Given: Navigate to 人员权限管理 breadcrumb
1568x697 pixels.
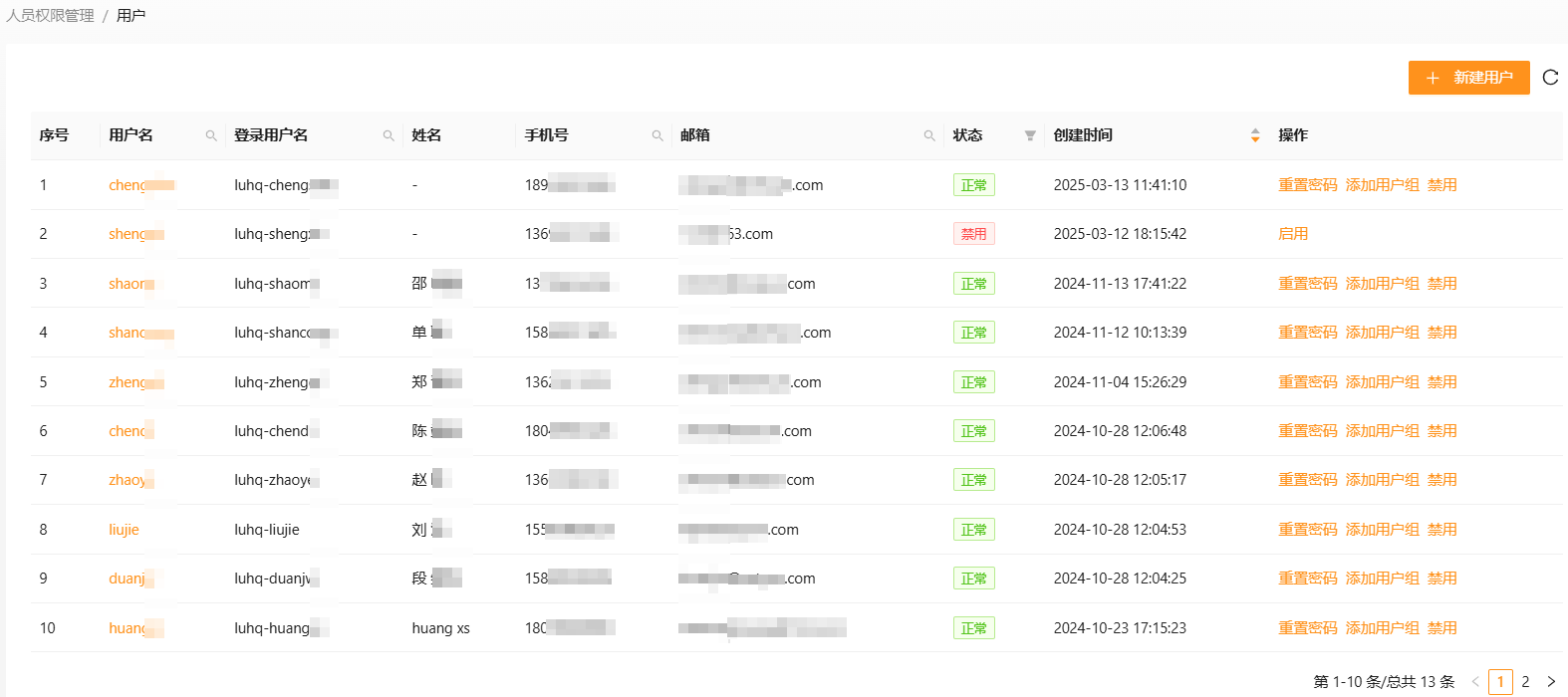Looking at the screenshot, I should tap(50, 16).
